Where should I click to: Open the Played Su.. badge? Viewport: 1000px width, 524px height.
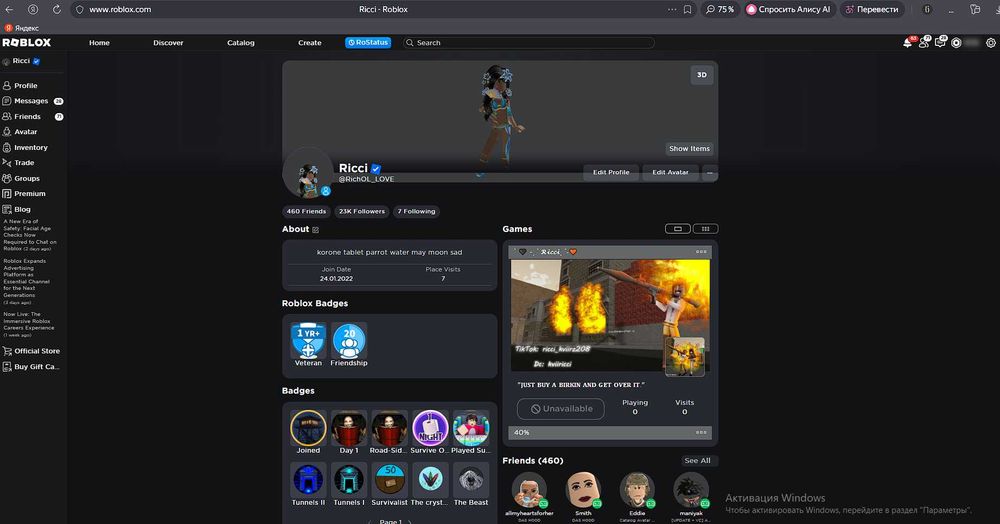471,432
